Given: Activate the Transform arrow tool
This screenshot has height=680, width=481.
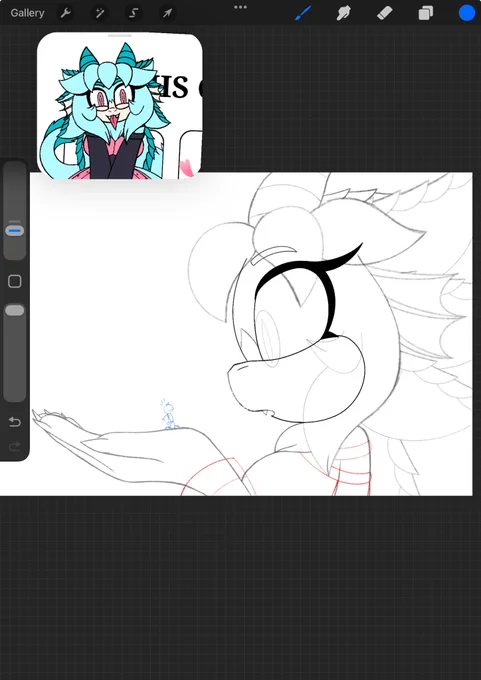Looking at the screenshot, I should [x=167, y=13].
